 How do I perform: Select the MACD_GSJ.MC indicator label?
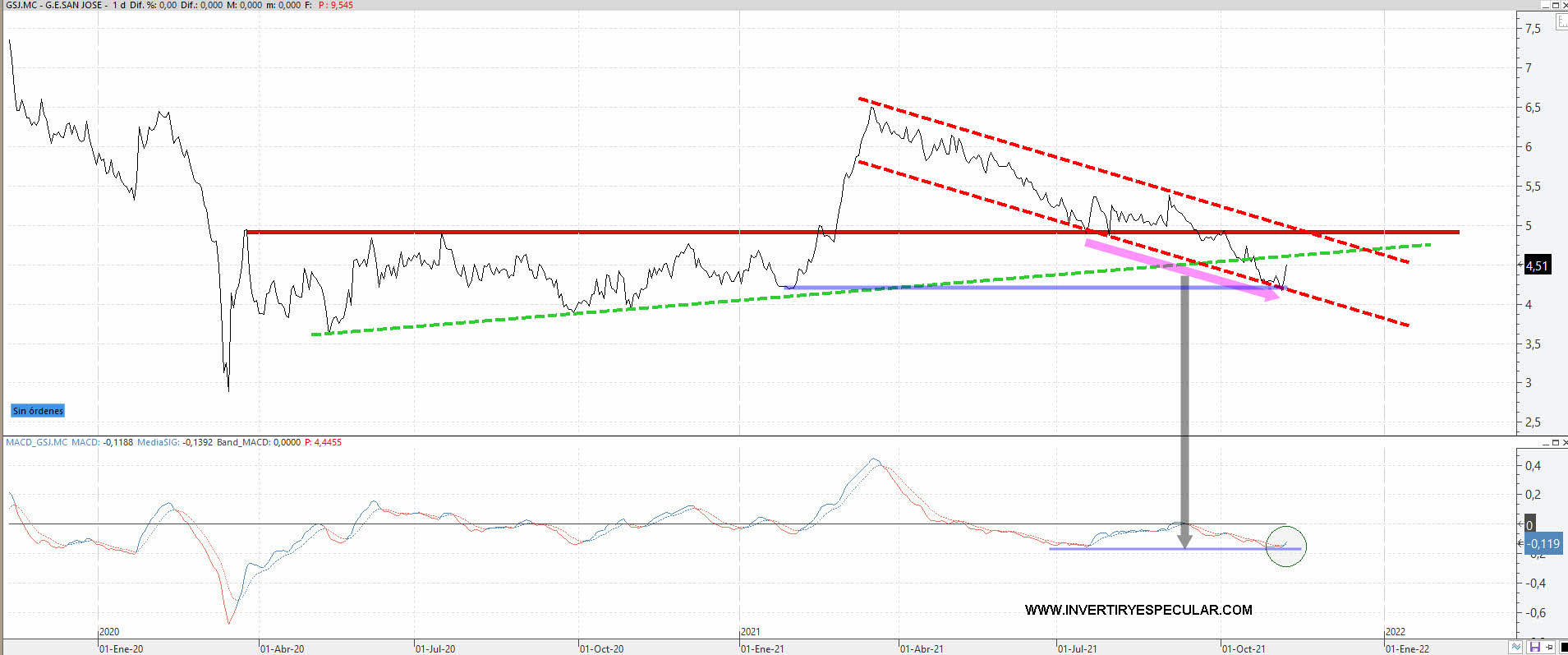[x=36, y=442]
